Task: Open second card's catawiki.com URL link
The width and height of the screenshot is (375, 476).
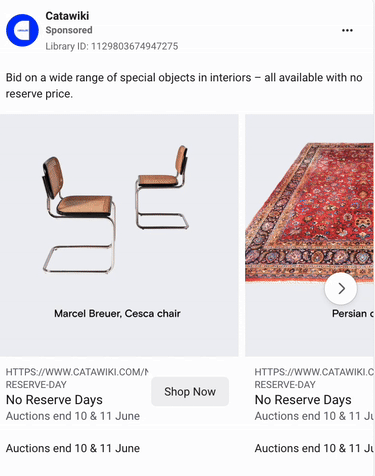Action: point(314,378)
